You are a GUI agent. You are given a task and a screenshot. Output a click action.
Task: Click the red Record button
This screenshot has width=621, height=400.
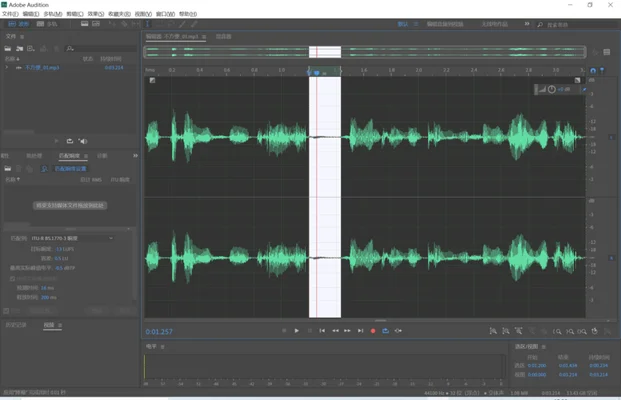(x=373, y=331)
